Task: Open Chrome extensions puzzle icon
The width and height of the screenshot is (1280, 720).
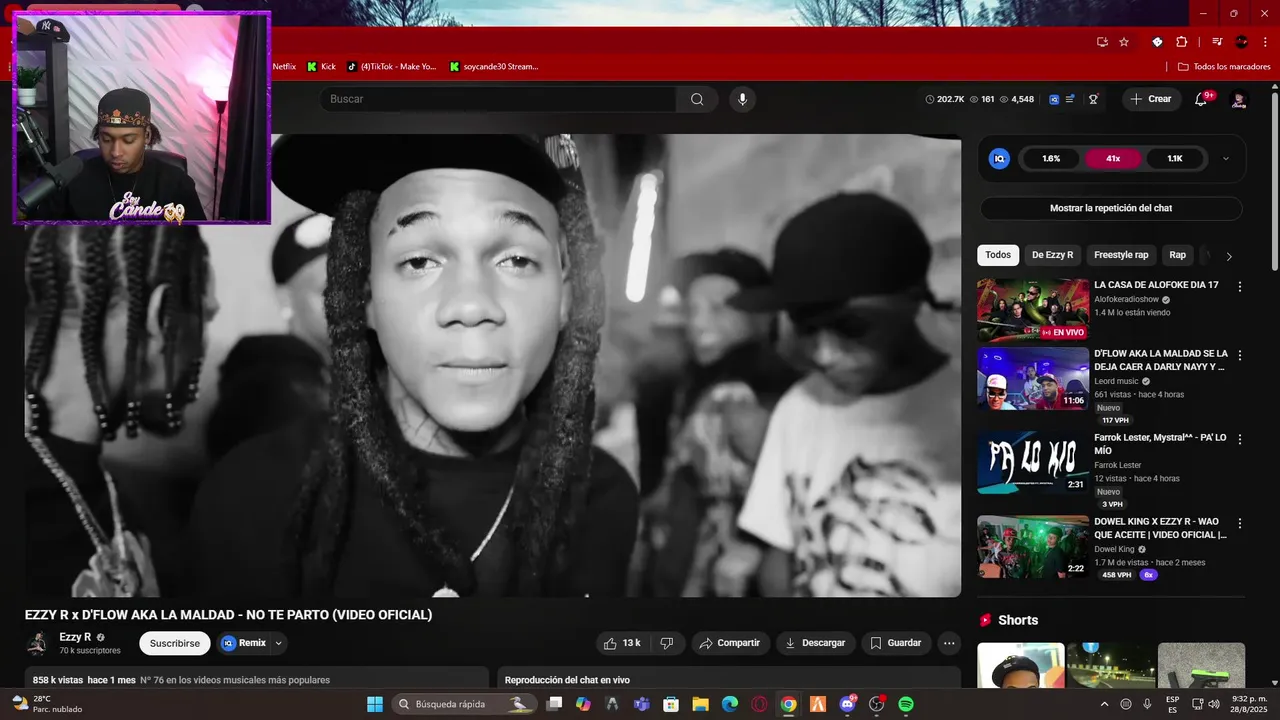Action: [1181, 42]
